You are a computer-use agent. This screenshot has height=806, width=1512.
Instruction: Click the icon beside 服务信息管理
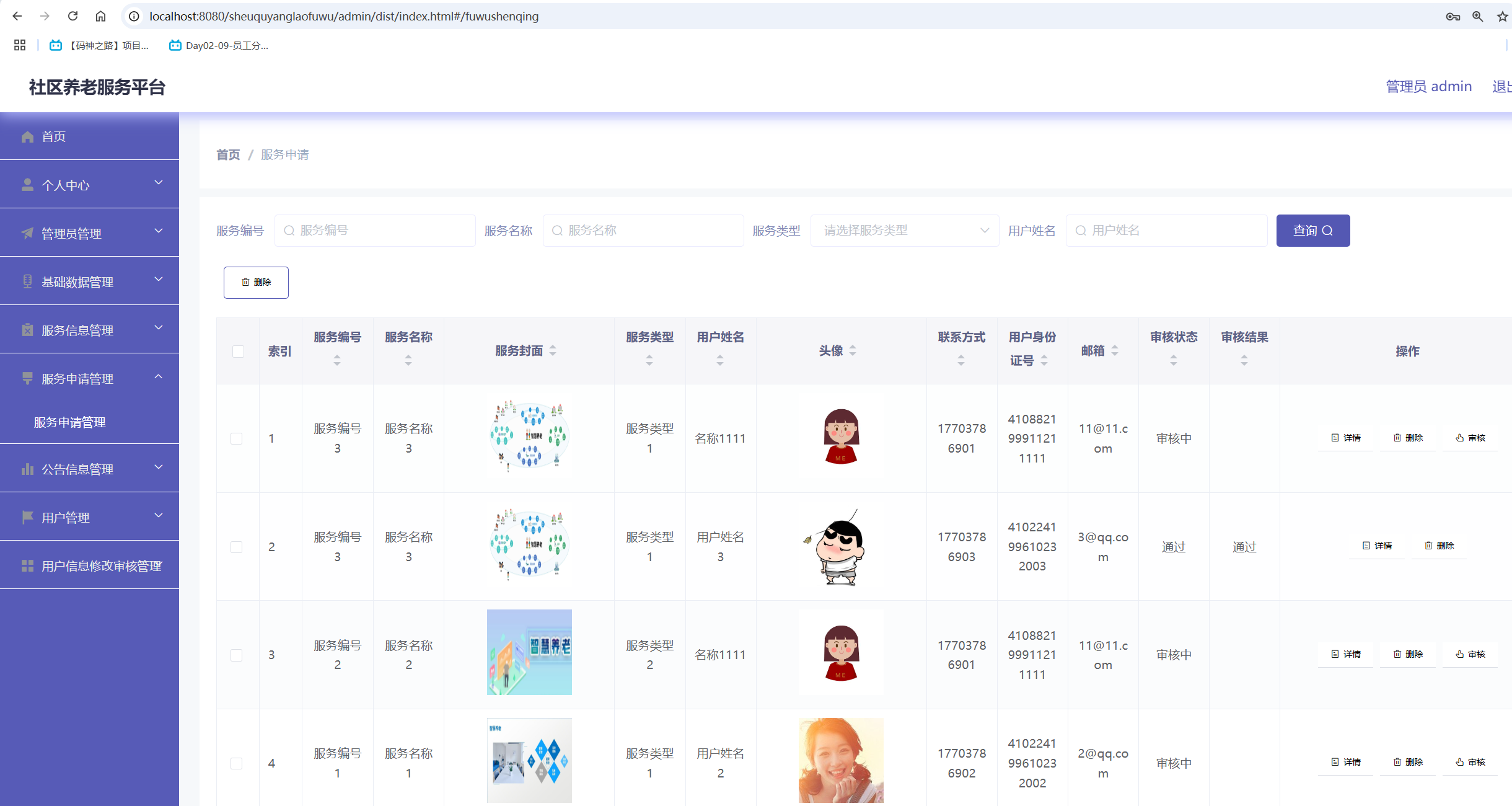(x=27, y=330)
